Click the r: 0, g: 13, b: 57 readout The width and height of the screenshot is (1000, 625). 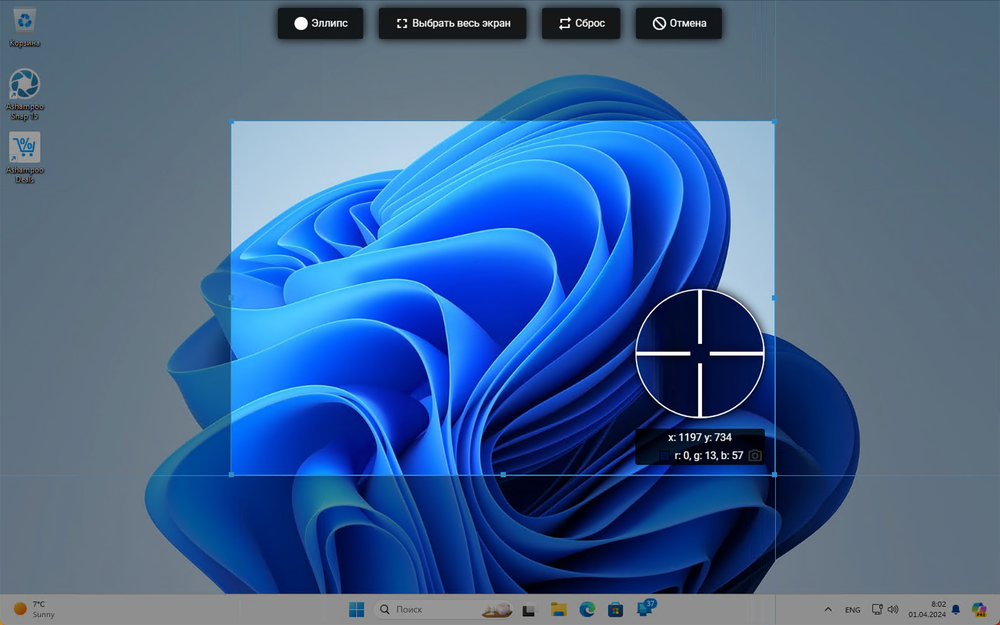[709, 455]
